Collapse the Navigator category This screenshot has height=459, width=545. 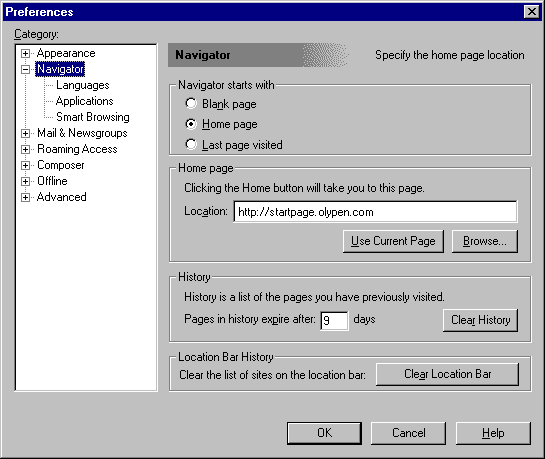coord(25,69)
